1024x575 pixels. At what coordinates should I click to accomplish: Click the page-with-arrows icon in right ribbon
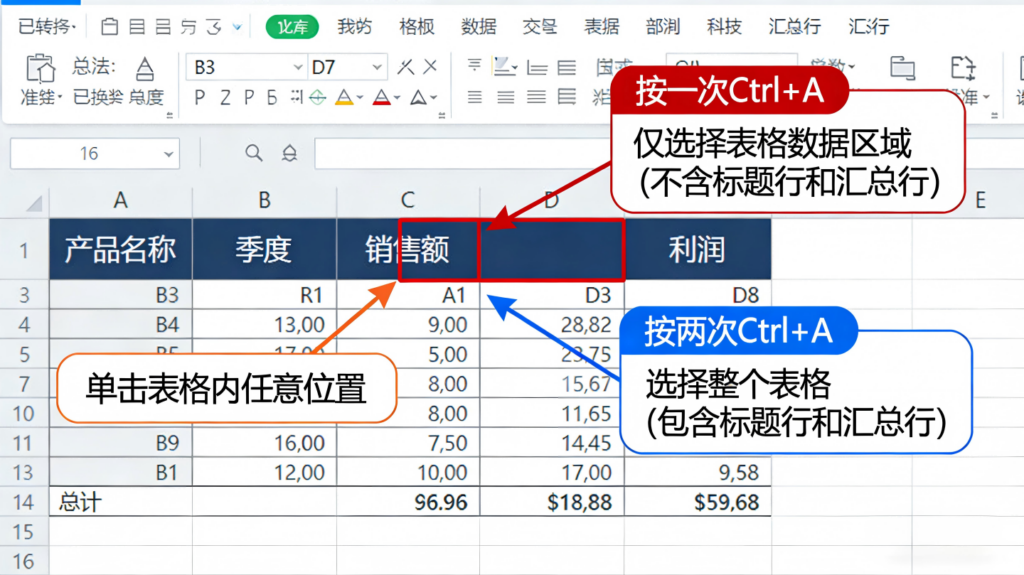click(963, 68)
